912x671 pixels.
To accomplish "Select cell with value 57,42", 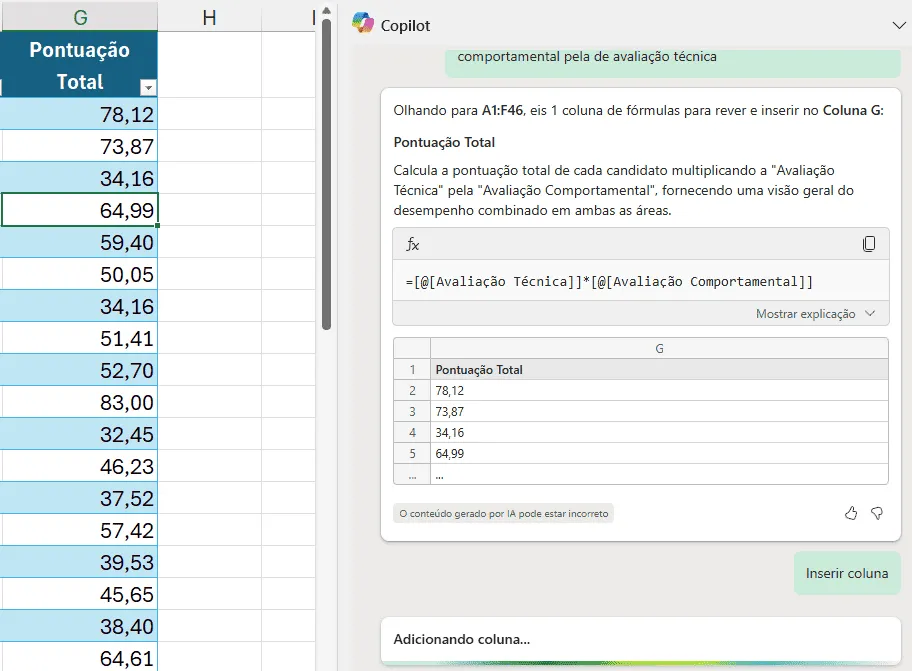I will tap(79, 530).
